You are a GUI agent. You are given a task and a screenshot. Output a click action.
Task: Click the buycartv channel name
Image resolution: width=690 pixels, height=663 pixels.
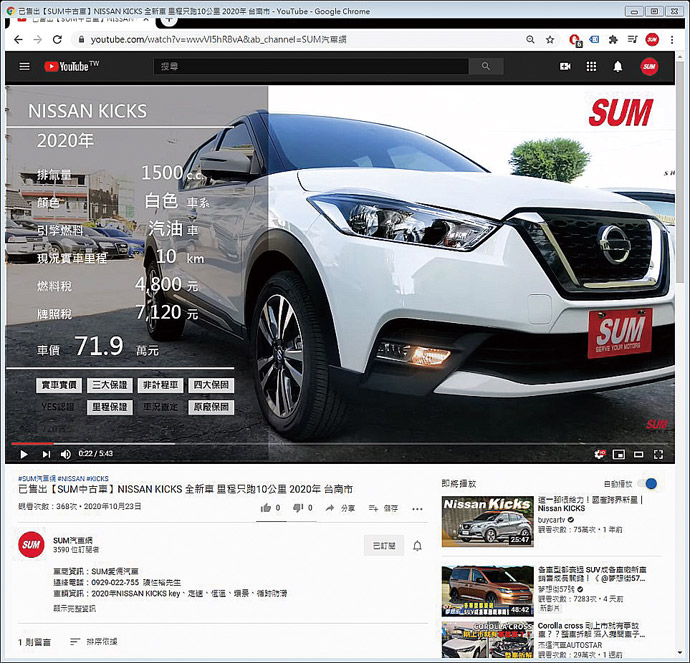click(552, 520)
